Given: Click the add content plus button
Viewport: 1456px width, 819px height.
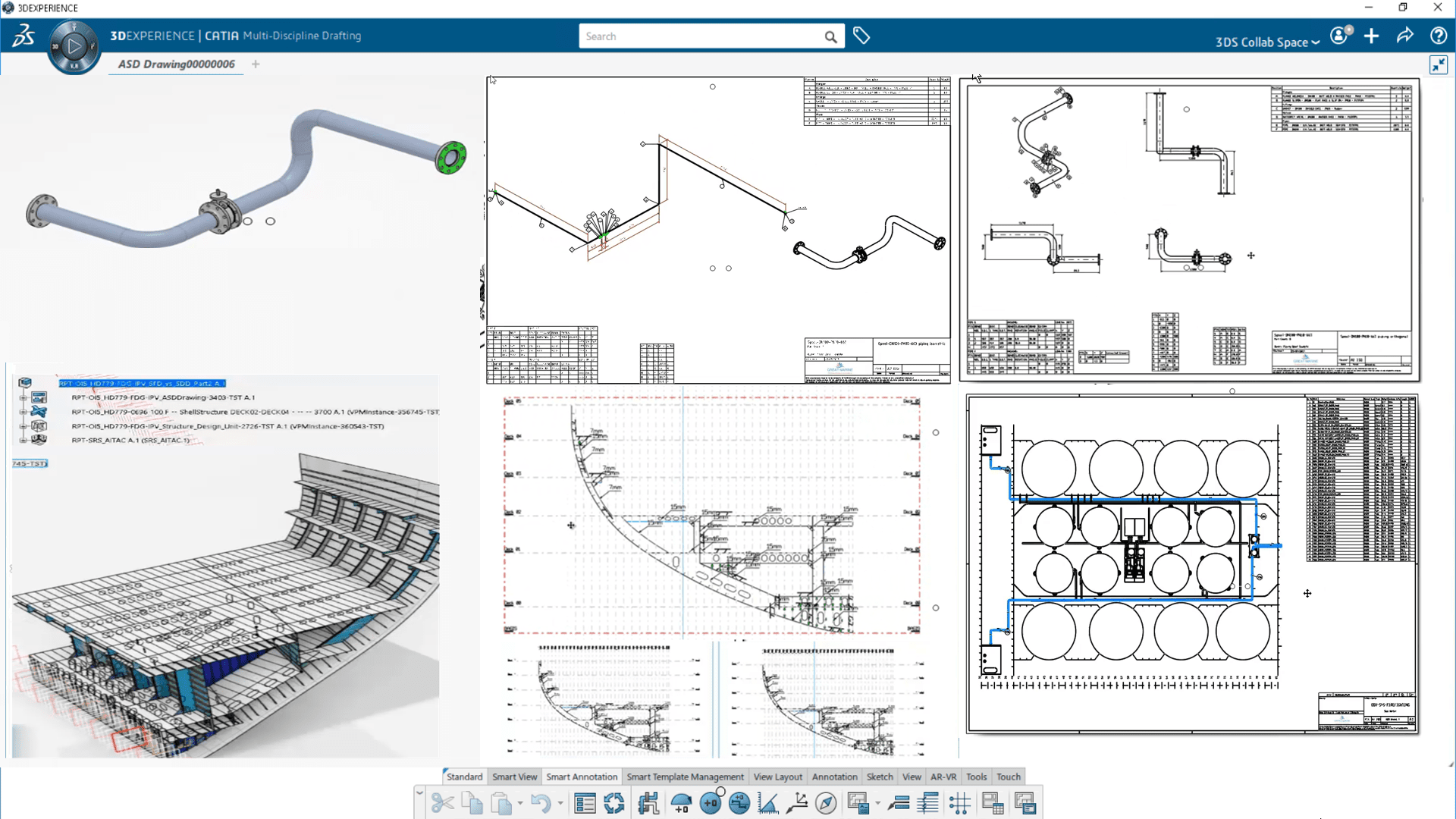Looking at the screenshot, I should coord(1371,36).
